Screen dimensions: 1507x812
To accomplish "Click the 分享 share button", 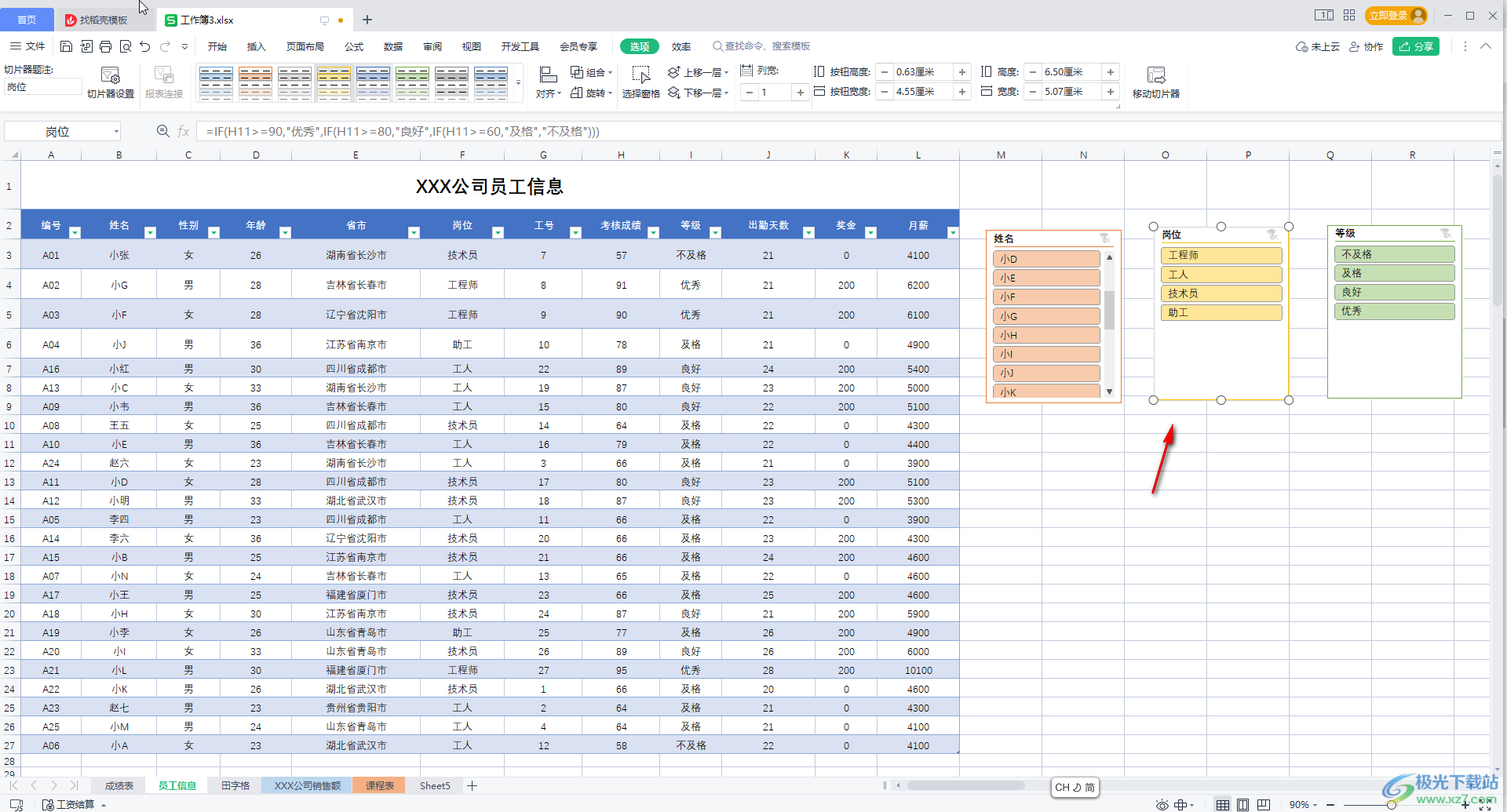I will tap(1416, 46).
